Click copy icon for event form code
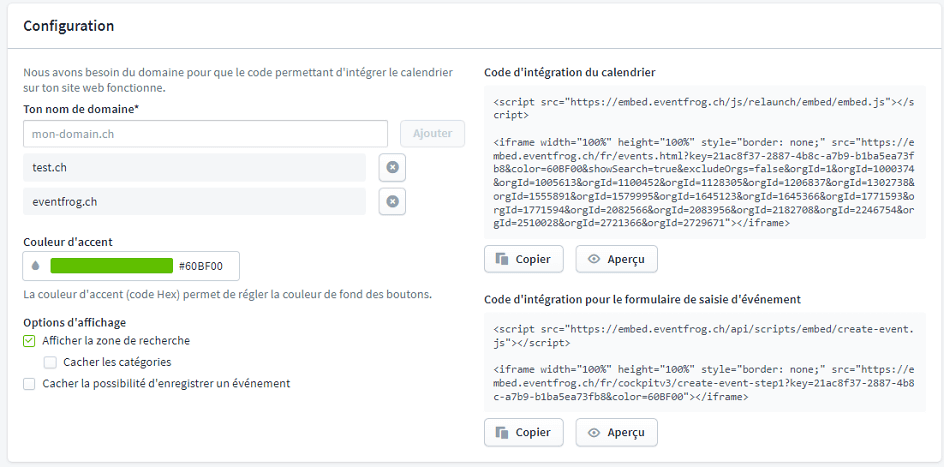This screenshot has width=944, height=467. (502, 433)
